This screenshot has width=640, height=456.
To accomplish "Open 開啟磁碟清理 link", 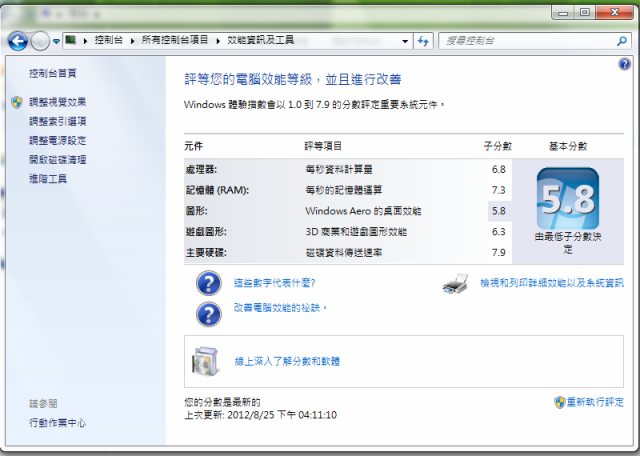I will coord(58,160).
